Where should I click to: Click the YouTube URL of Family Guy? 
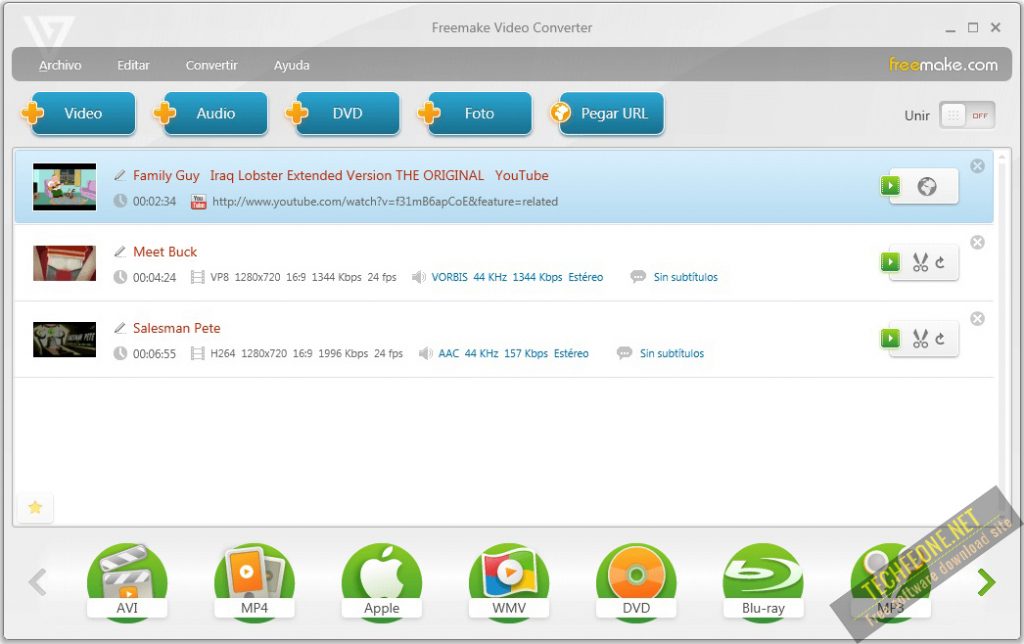tap(385, 202)
